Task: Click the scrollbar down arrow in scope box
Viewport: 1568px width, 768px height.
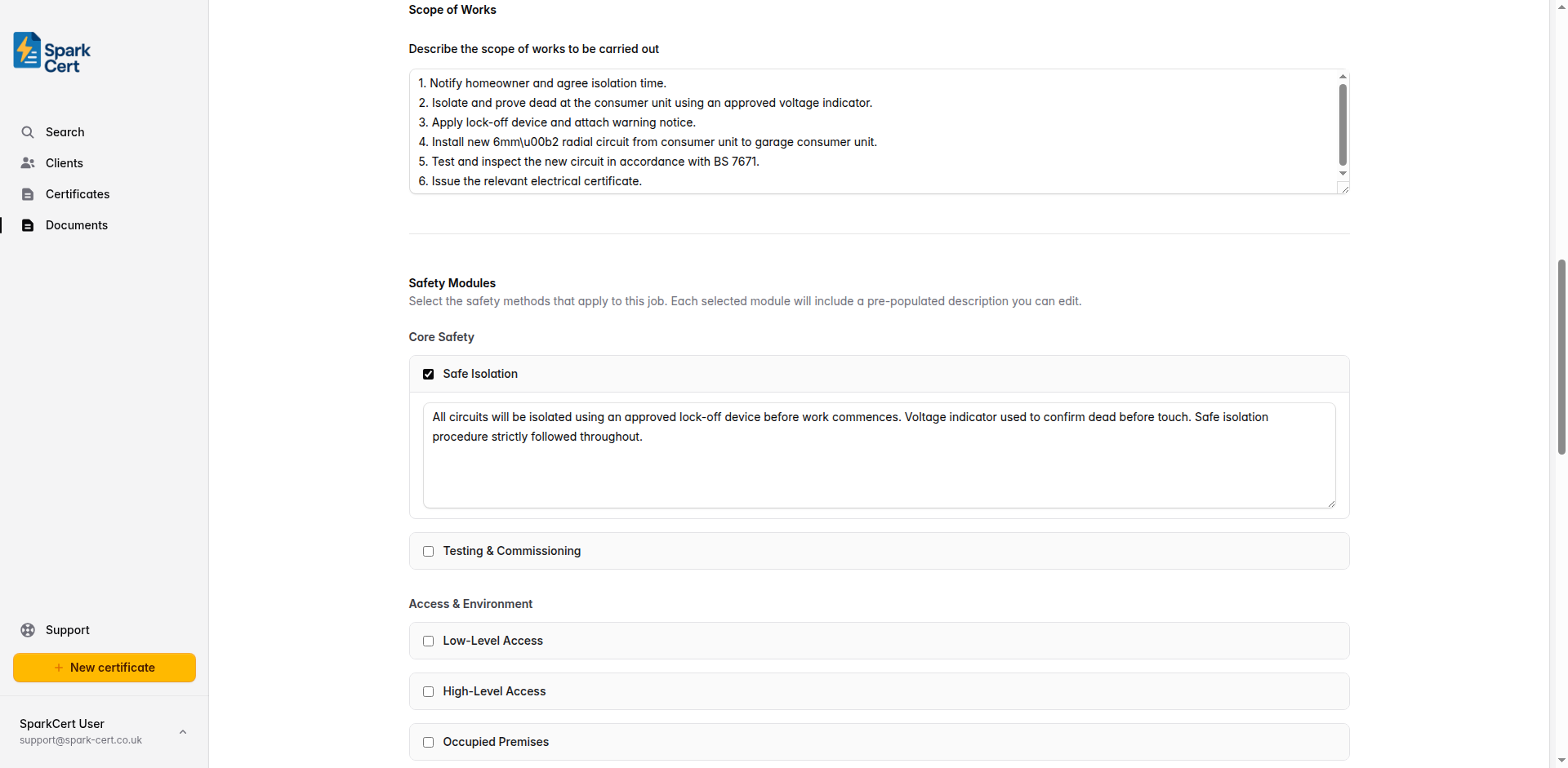Action: 1343,173
